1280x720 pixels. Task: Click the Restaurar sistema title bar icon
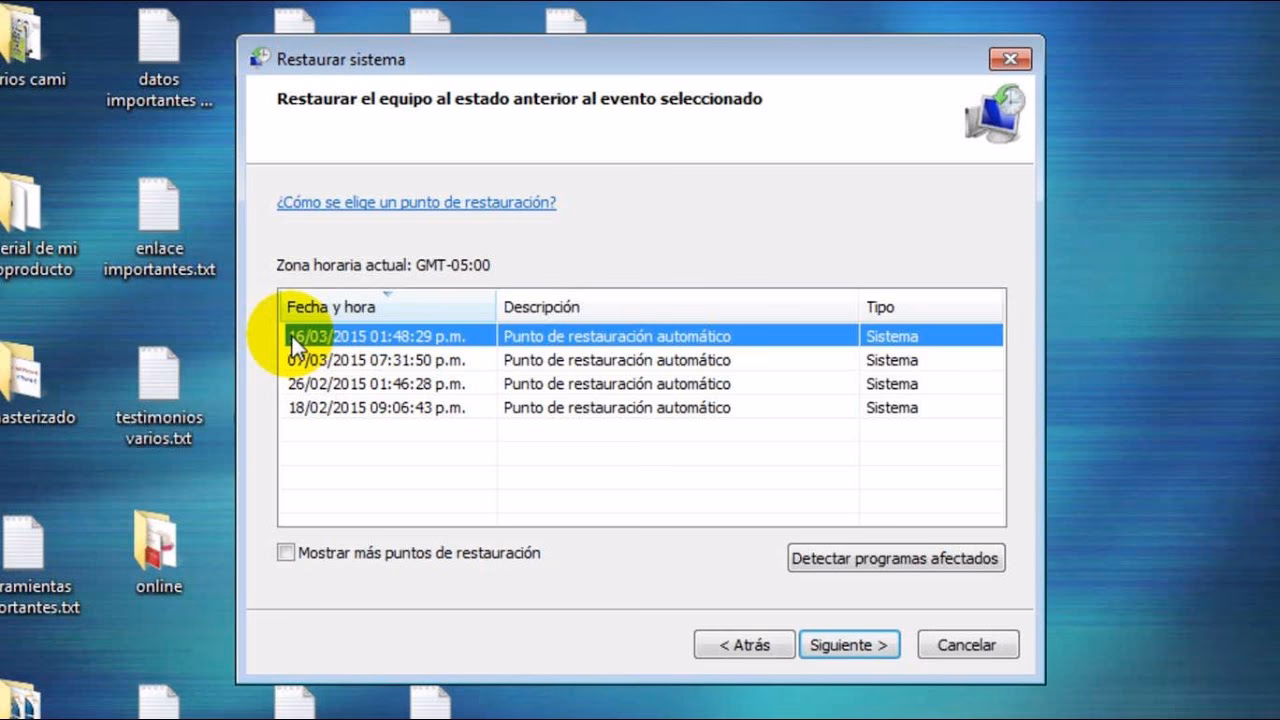(x=258, y=59)
